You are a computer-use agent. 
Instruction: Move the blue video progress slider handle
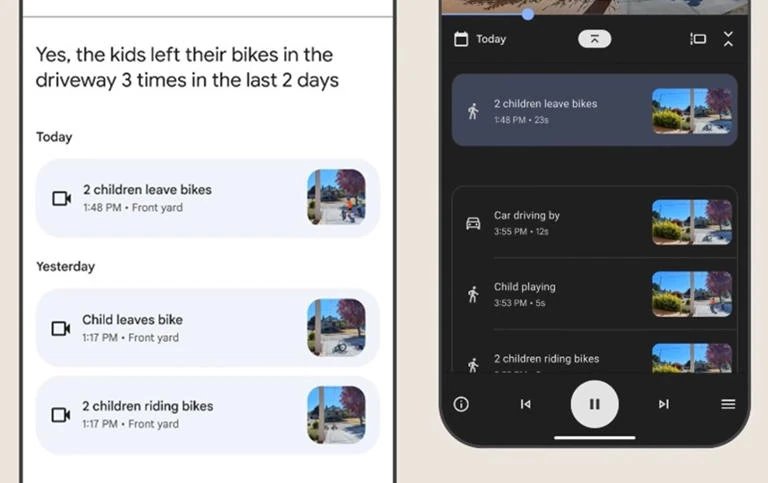coord(528,14)
